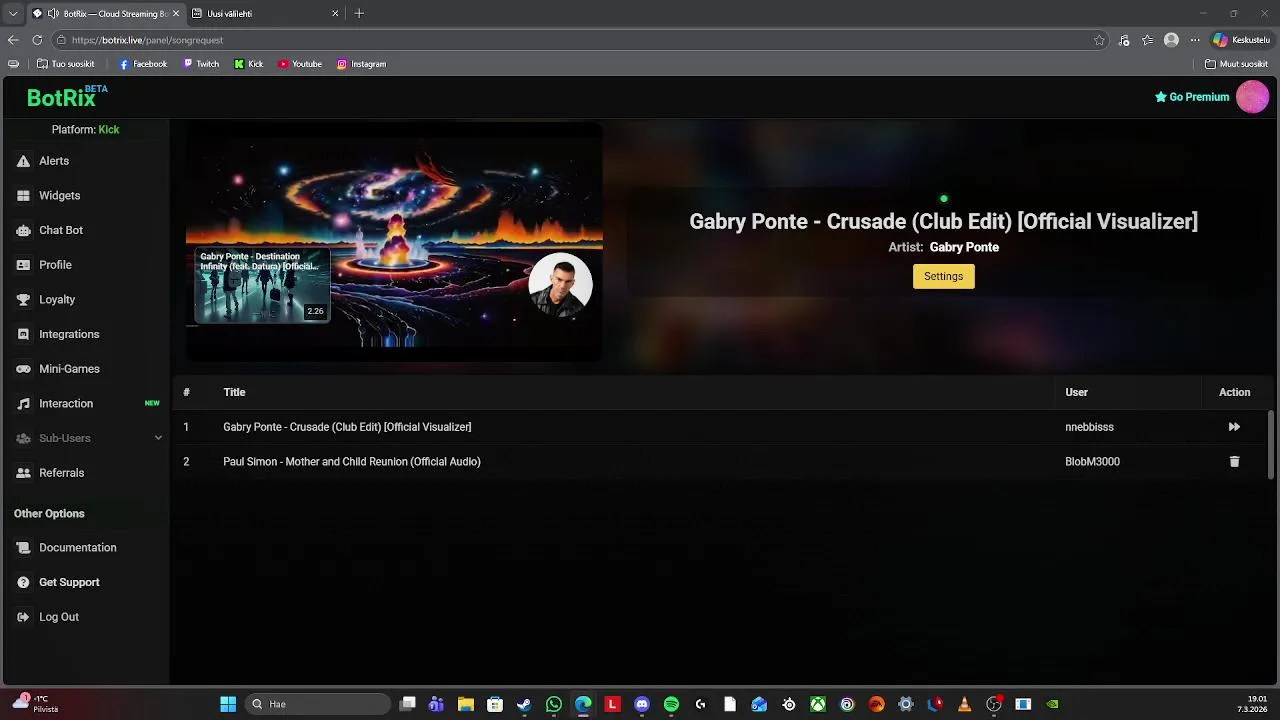This screenshot has width=1280, height=720.
Task: Click the Destination Infinity mini video preview
Action: tap(262, 286)
